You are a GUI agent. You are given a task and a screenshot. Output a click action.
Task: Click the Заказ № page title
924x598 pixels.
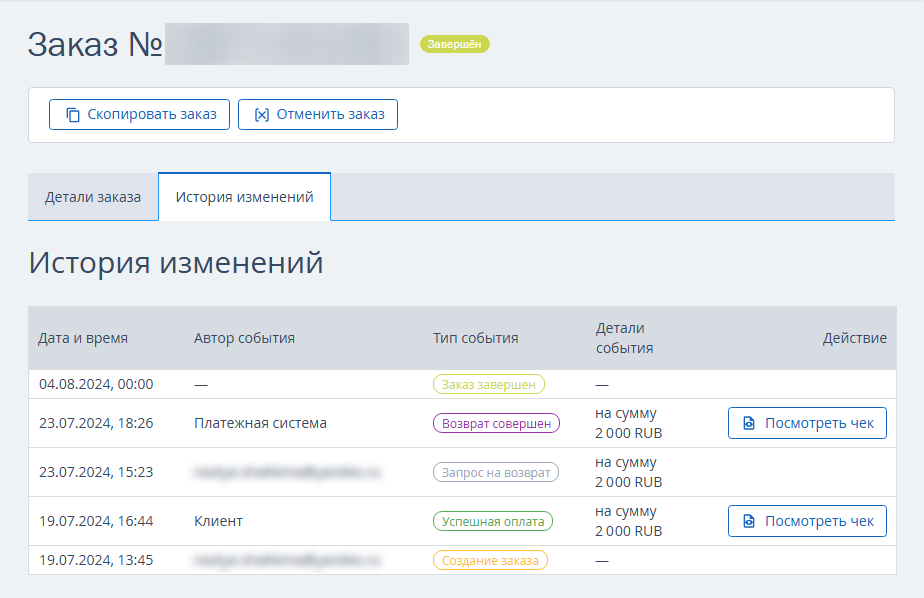pos(95,44)
